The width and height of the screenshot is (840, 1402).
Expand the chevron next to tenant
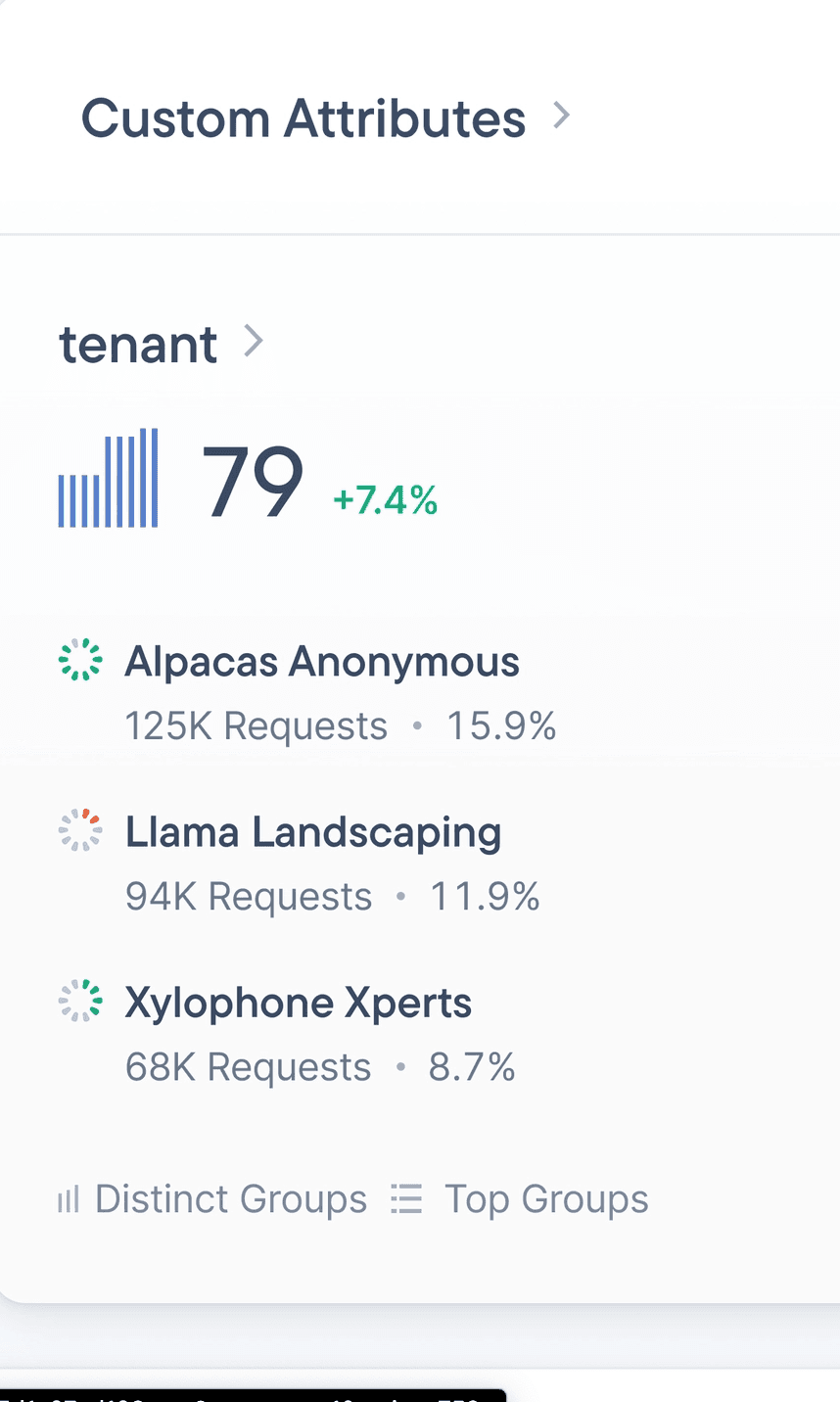tap(254, 341)
